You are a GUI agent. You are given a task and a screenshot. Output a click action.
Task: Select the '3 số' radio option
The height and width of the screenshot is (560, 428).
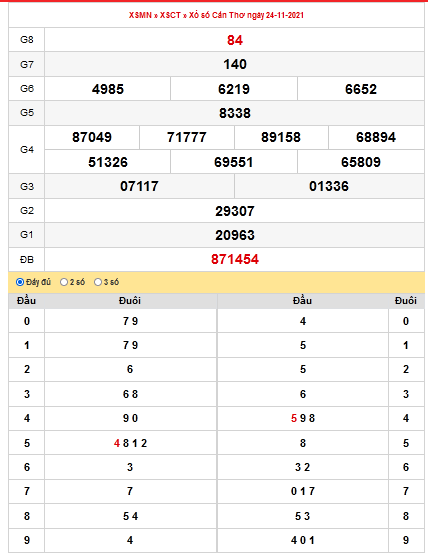(98, 282)
